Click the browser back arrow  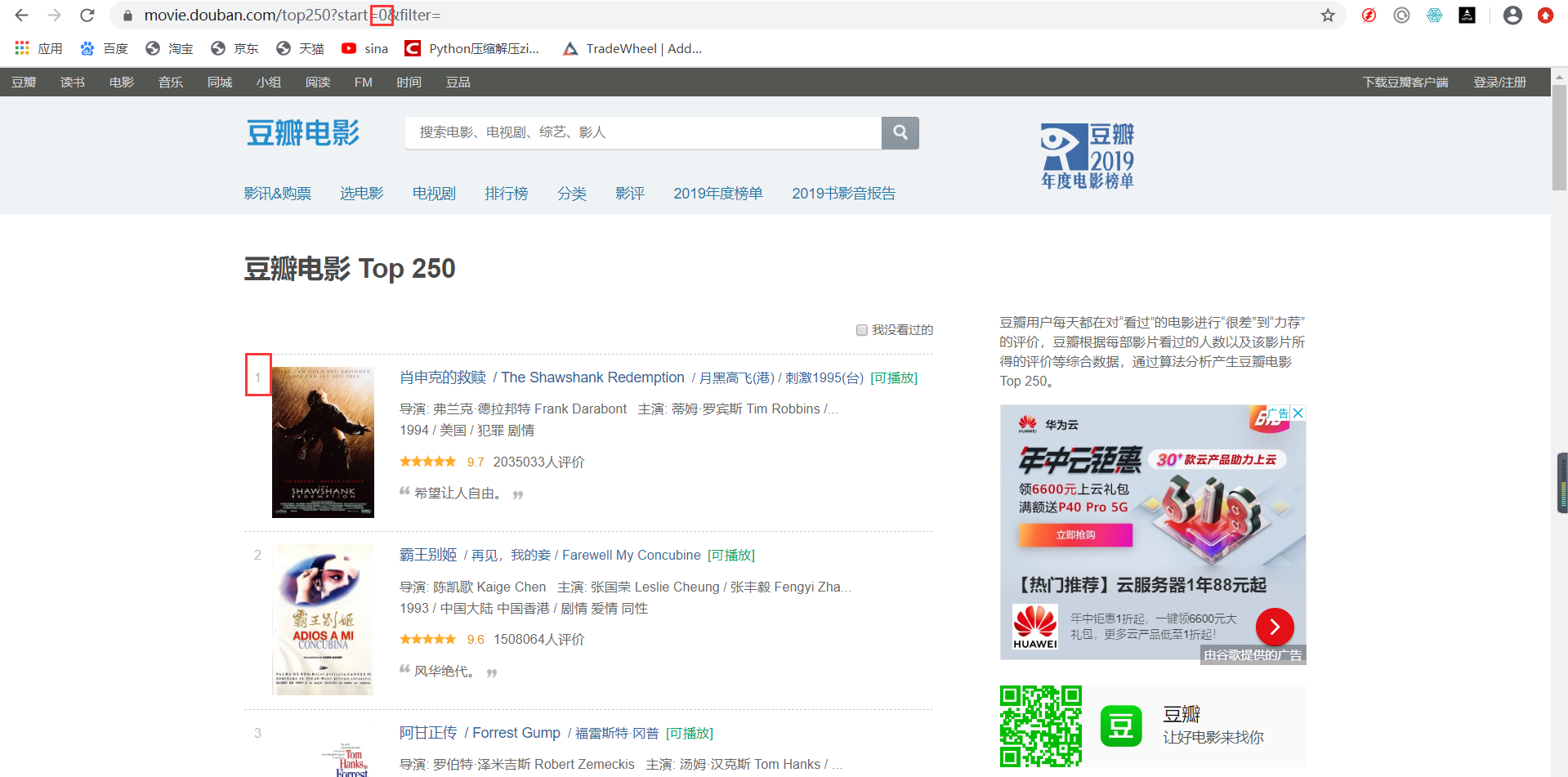click(x=22, y=16)
